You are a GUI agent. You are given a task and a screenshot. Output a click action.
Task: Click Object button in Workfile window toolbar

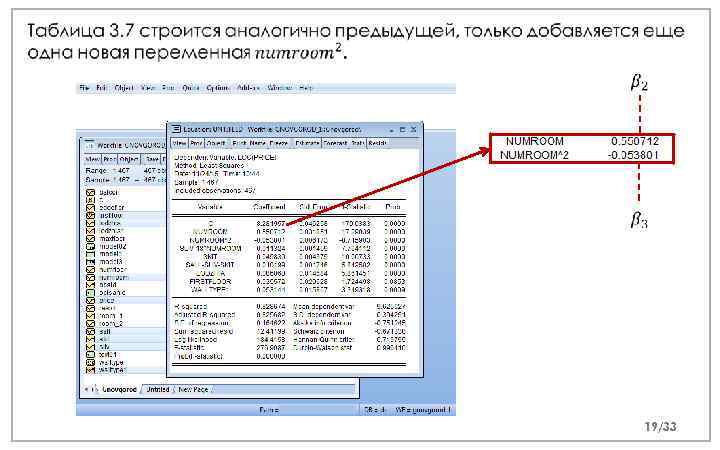pos(129,159)
